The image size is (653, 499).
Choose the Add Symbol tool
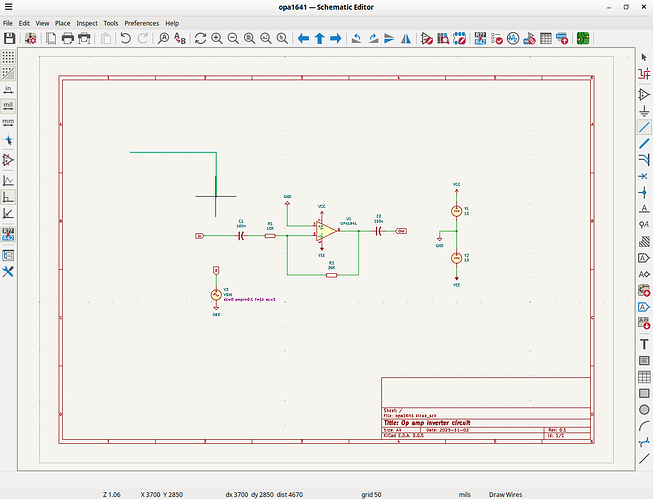coord(644,94)
